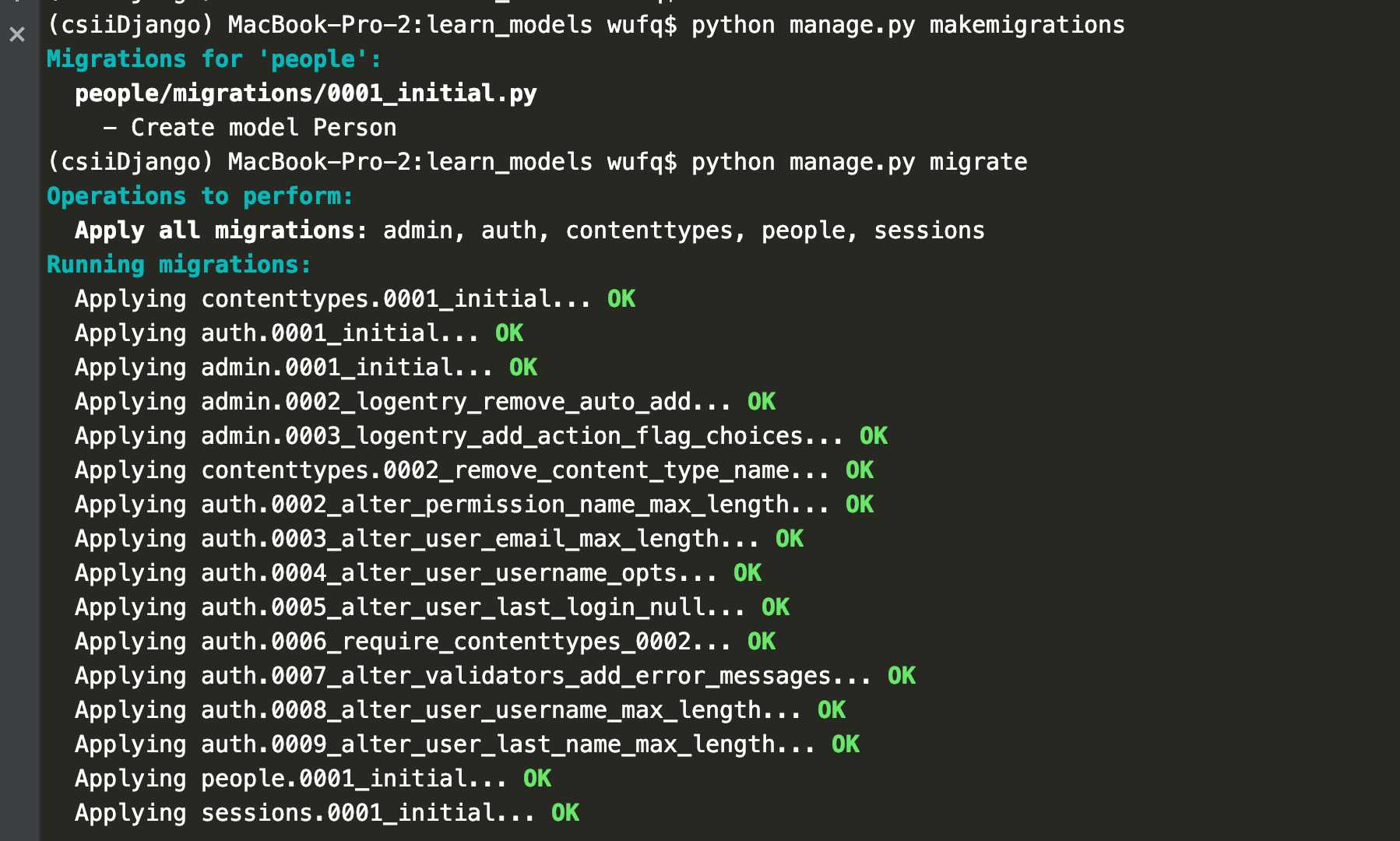
Task: Click the people/migrations/0001_initial.py file path
Action: [x=306, y=94]
